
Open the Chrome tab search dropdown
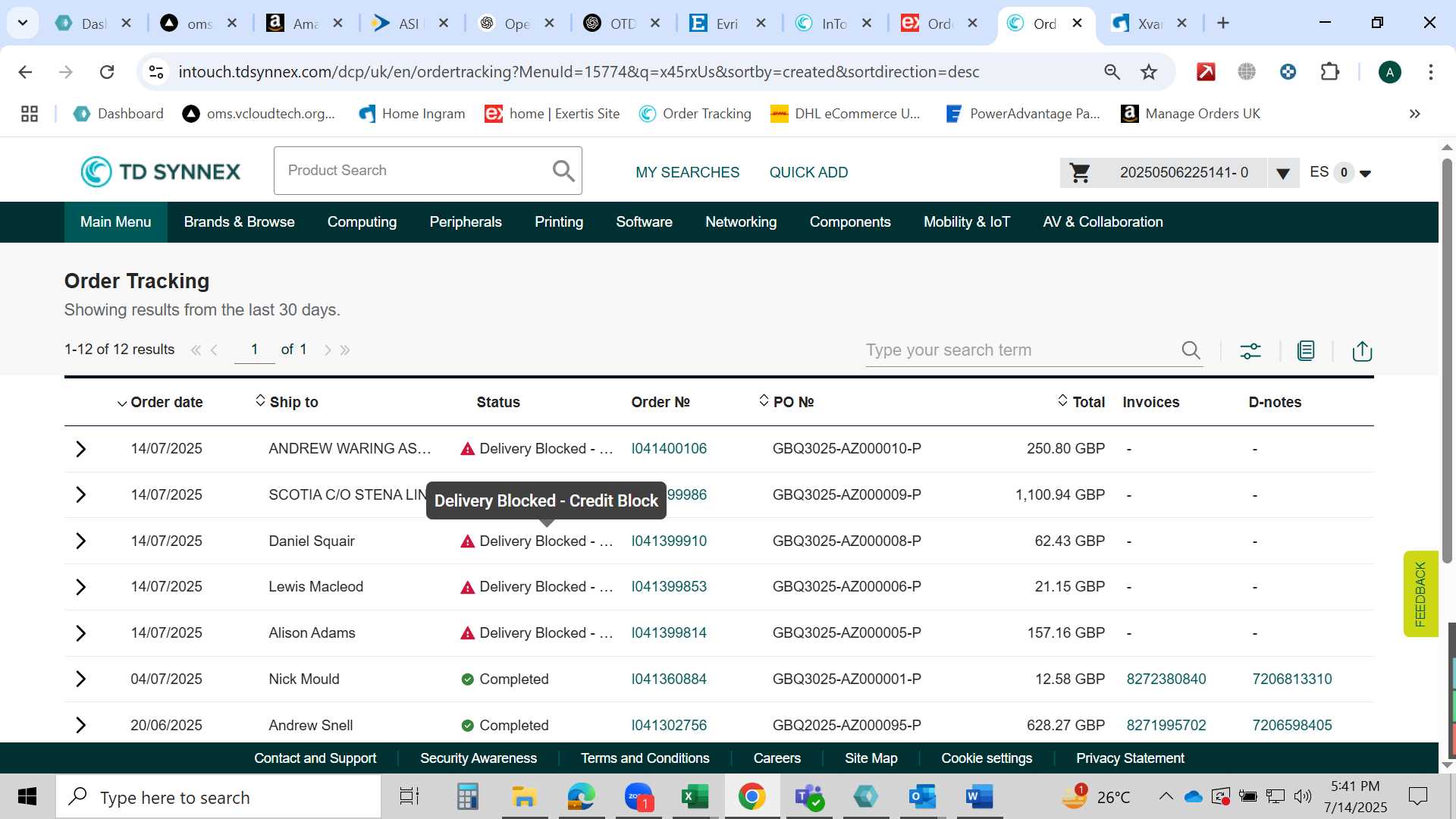(23, 23)
